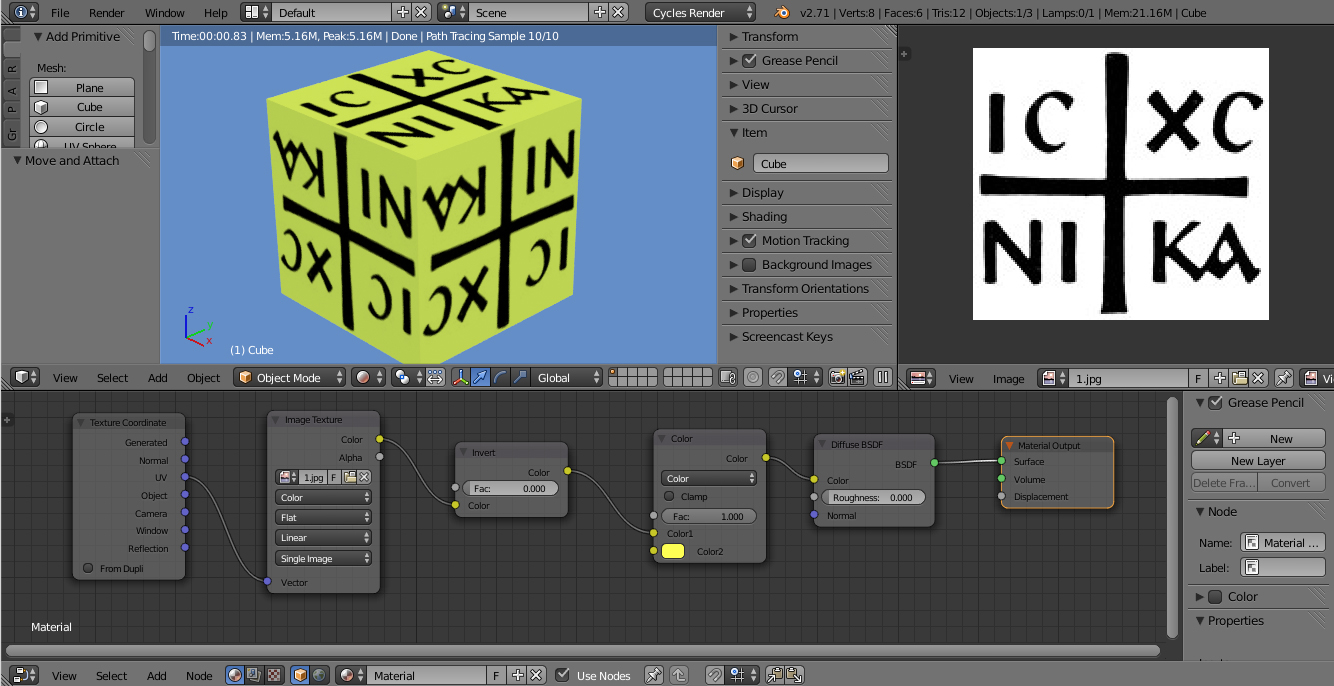This screenshot has height=686, width=1334.
Task: Open image file in UV editor header
Action: click(1239, 378)
